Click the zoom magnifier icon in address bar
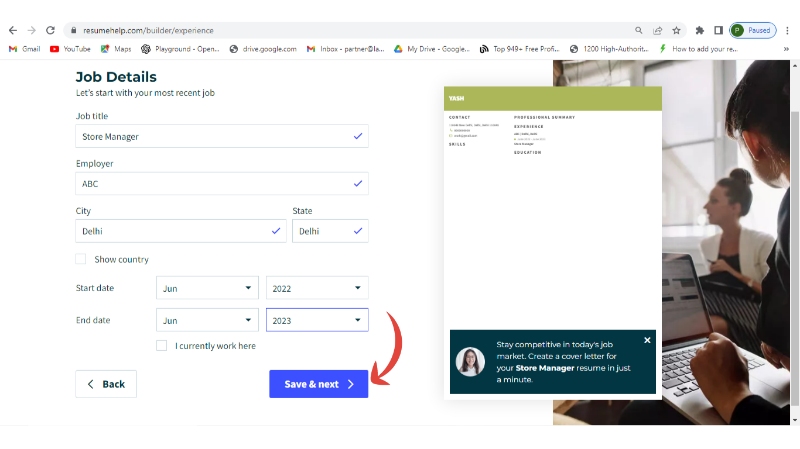Screen dimensions: 800x449 point(638,30)
